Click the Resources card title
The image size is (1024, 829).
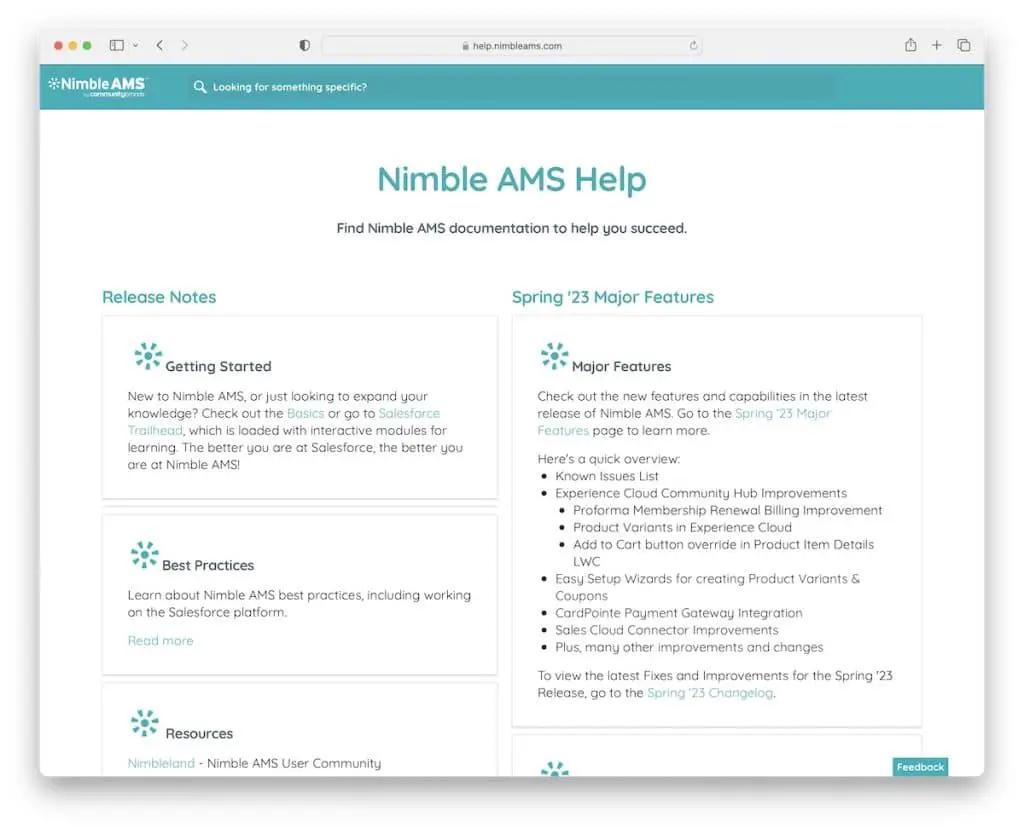199,734
